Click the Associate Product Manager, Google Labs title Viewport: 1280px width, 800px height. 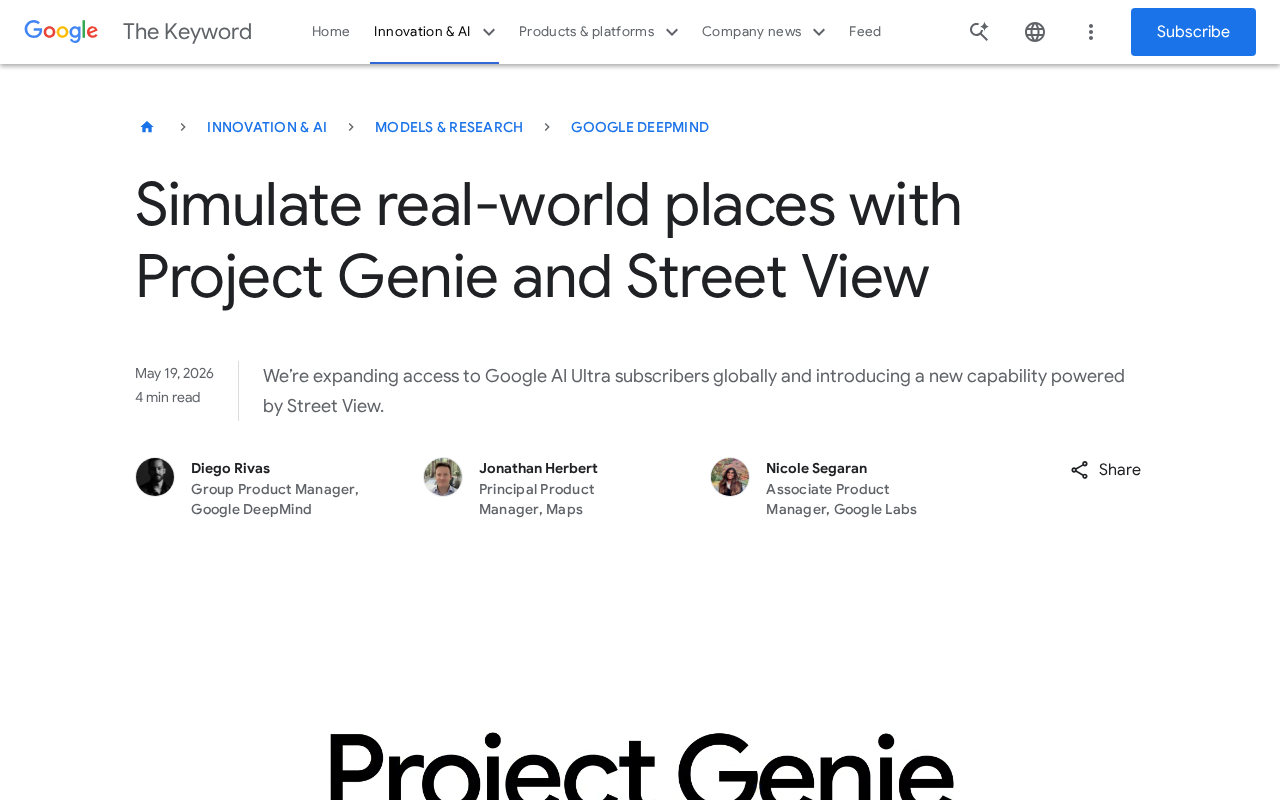click(841, 499)
